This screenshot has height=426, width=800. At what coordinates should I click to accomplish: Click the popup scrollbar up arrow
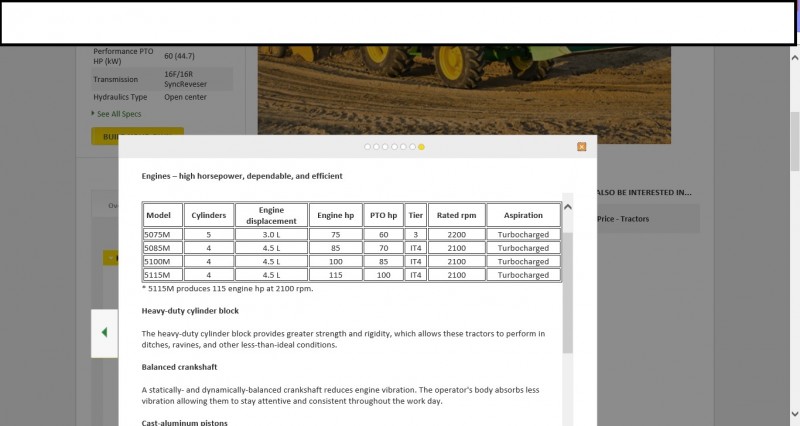coord(568,207)
